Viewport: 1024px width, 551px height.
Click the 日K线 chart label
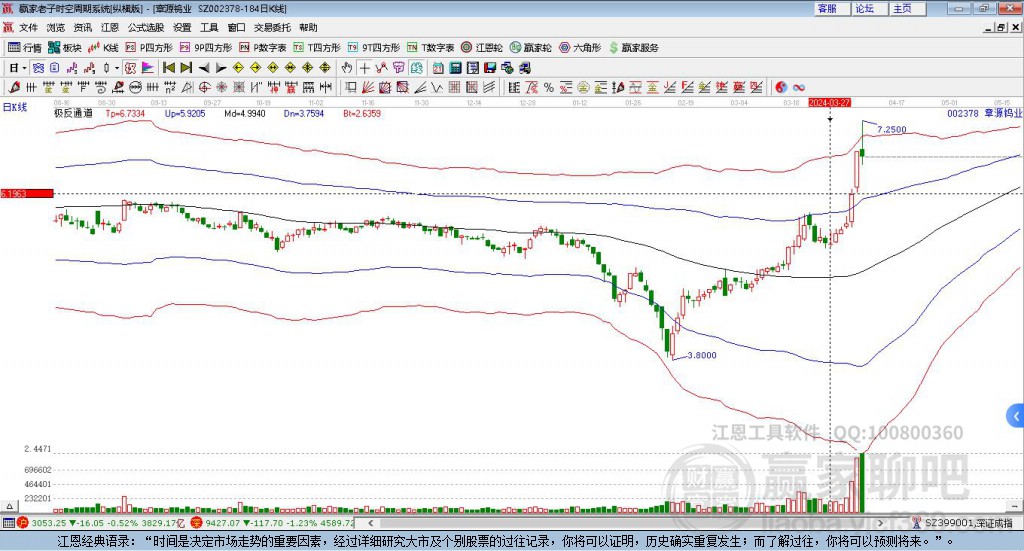tap(15, 108)
